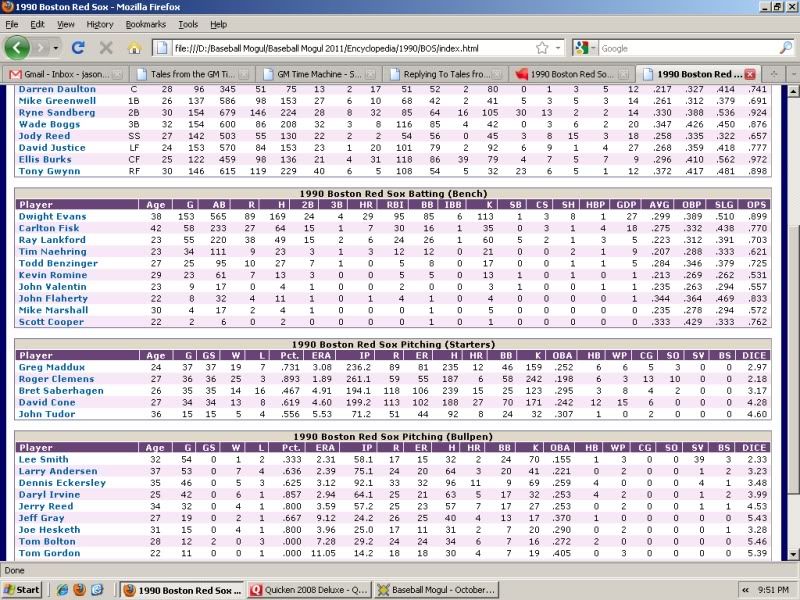Open the File menu
800x600 pixels.
12,24
